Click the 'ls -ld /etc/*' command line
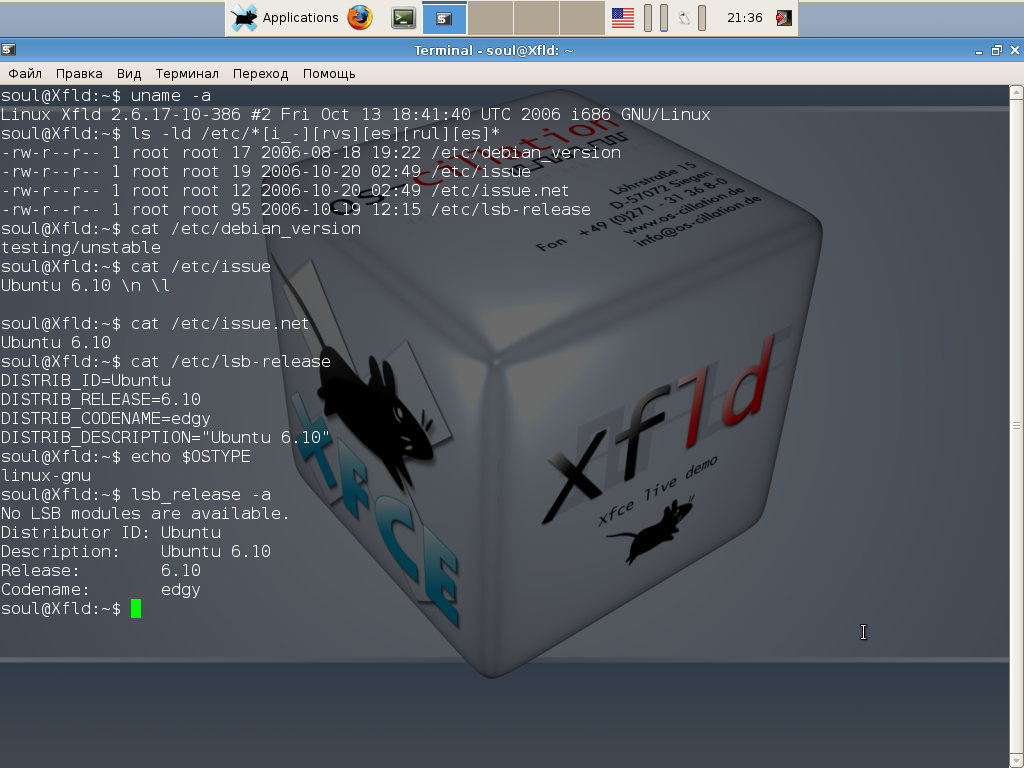Viewport: 1024px width, 768px height. 251,133
